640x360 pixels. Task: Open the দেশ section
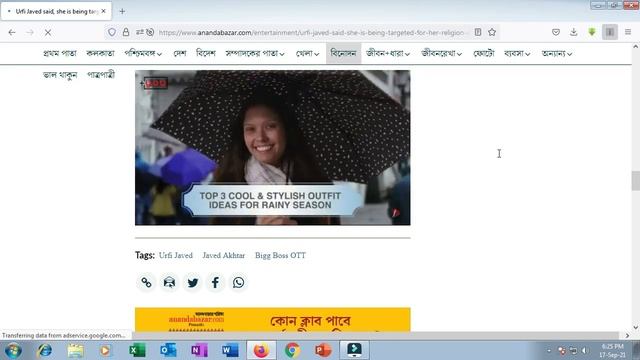tap(180, 53)
